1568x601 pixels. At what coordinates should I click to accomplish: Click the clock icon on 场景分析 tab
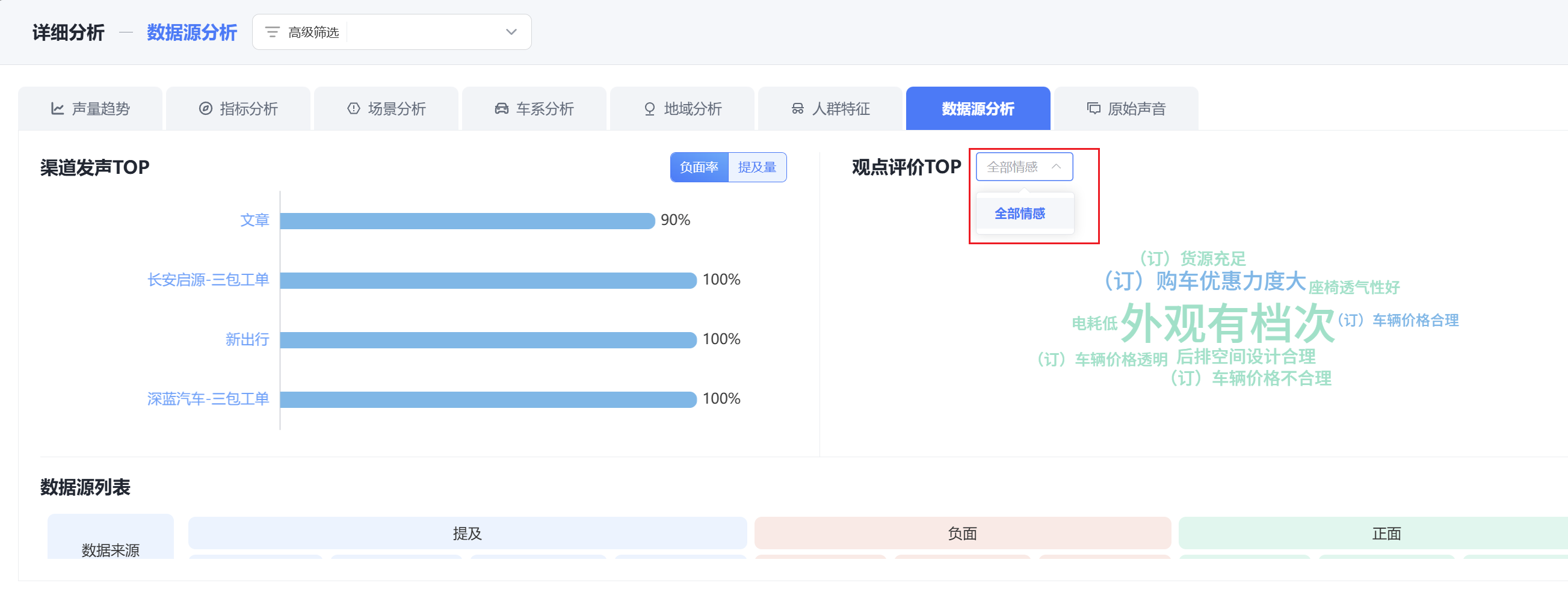coord(354,109)
